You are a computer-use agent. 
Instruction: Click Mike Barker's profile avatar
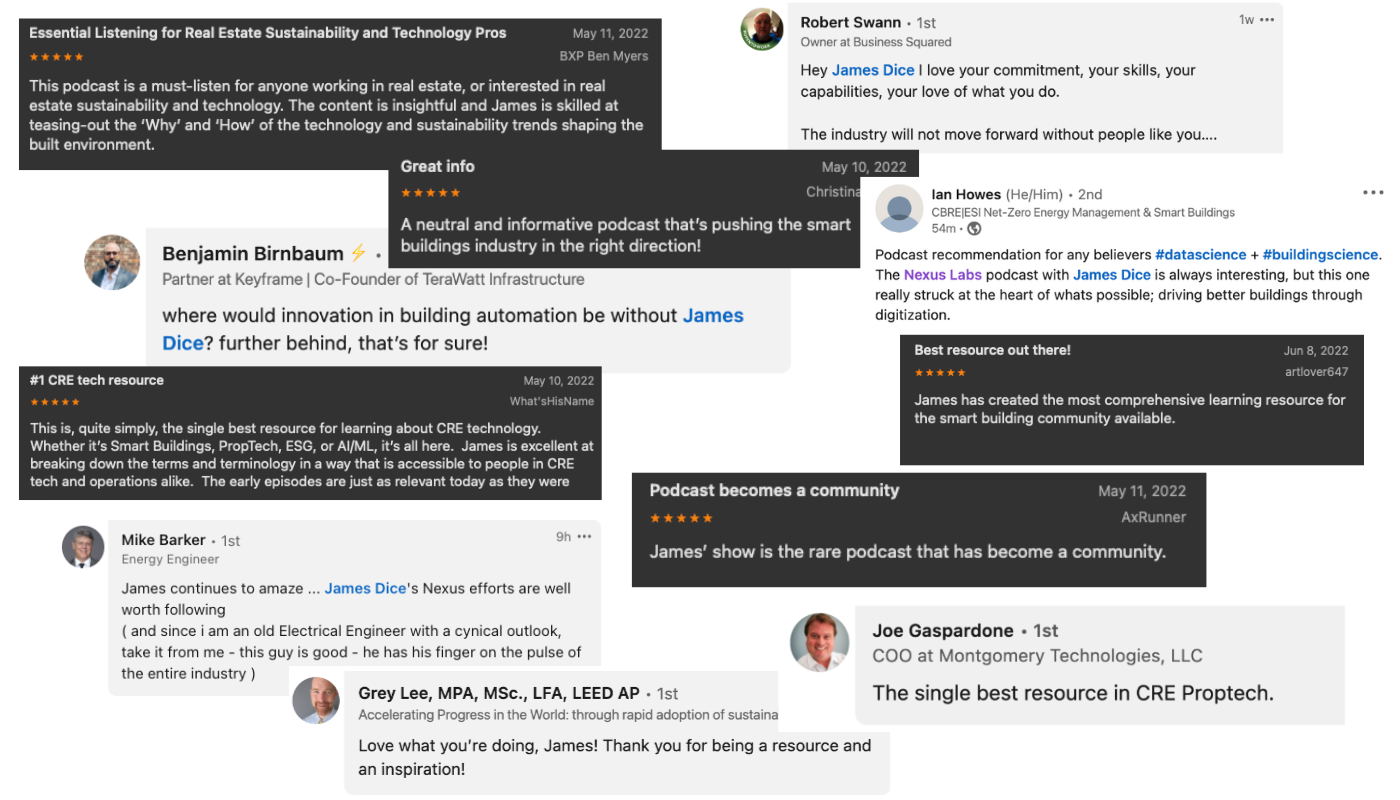point(83,547)
